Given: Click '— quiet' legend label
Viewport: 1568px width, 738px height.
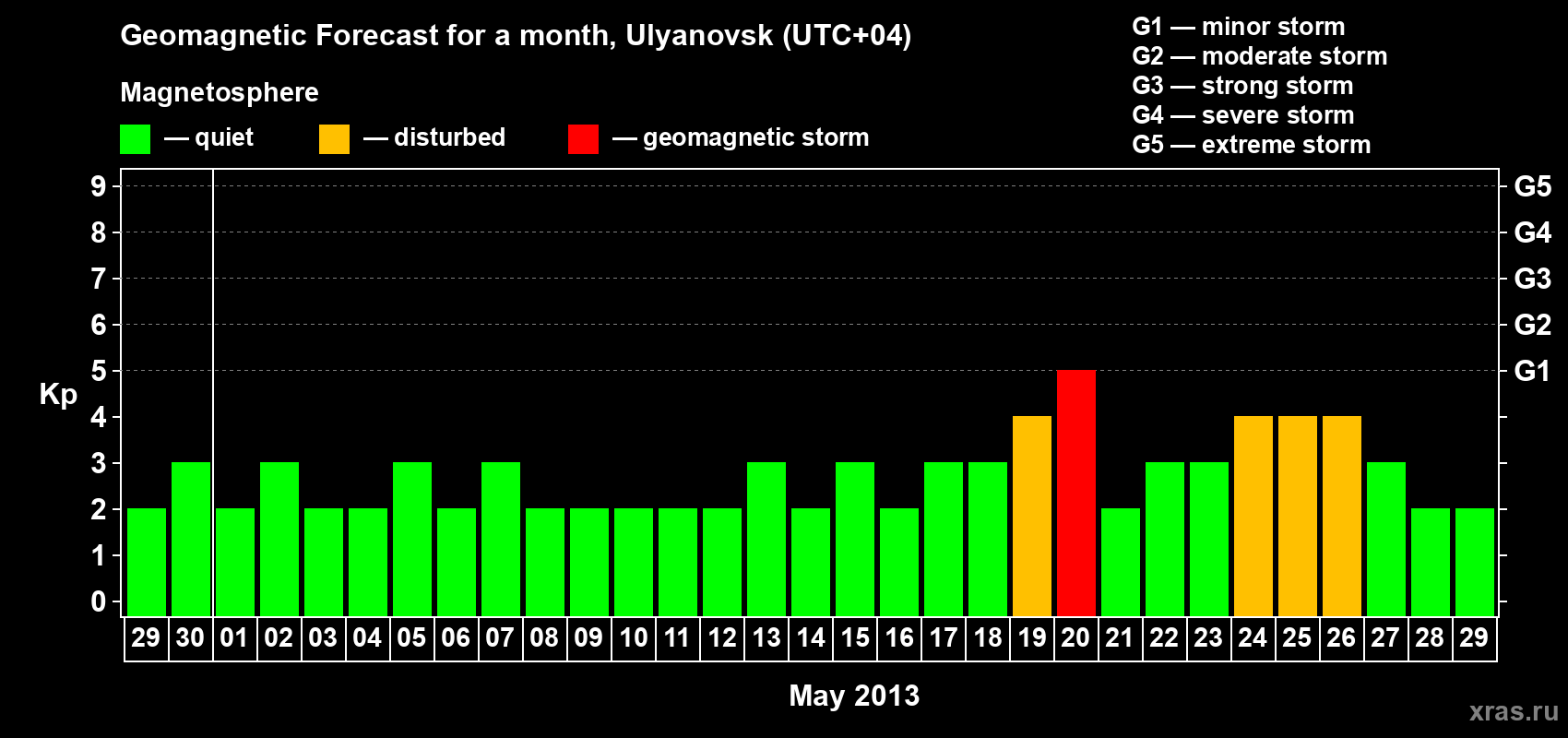Looking at the screenshot, I should [x=208, y=138].
